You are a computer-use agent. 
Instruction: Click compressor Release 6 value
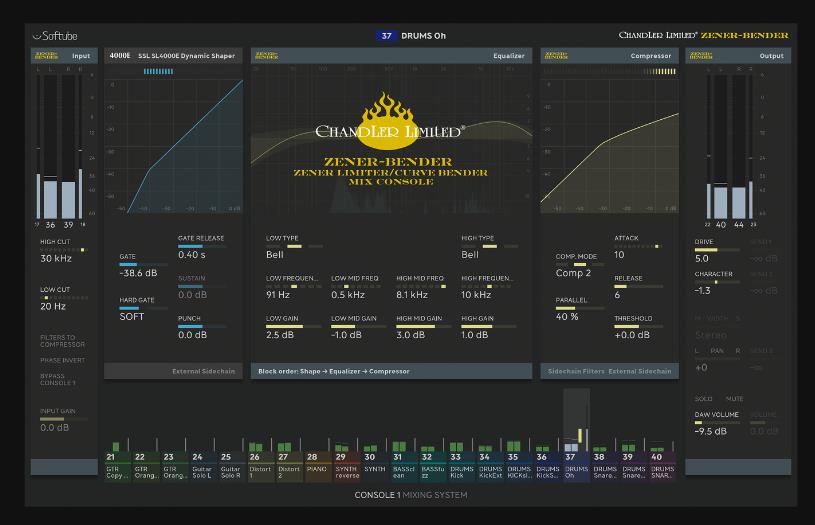(x=617, y=295)
